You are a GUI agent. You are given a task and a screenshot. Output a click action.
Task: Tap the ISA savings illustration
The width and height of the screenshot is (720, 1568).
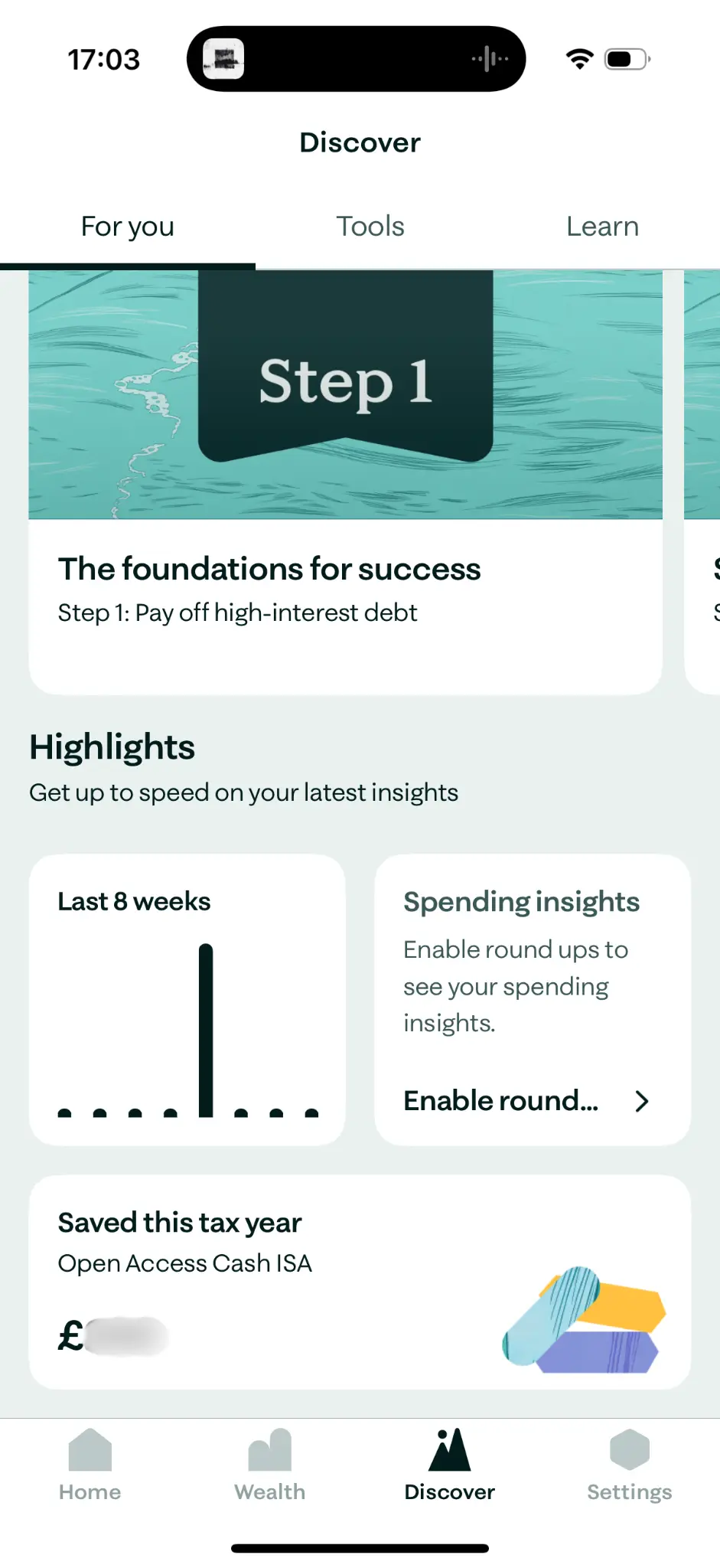coord(585,1319)
